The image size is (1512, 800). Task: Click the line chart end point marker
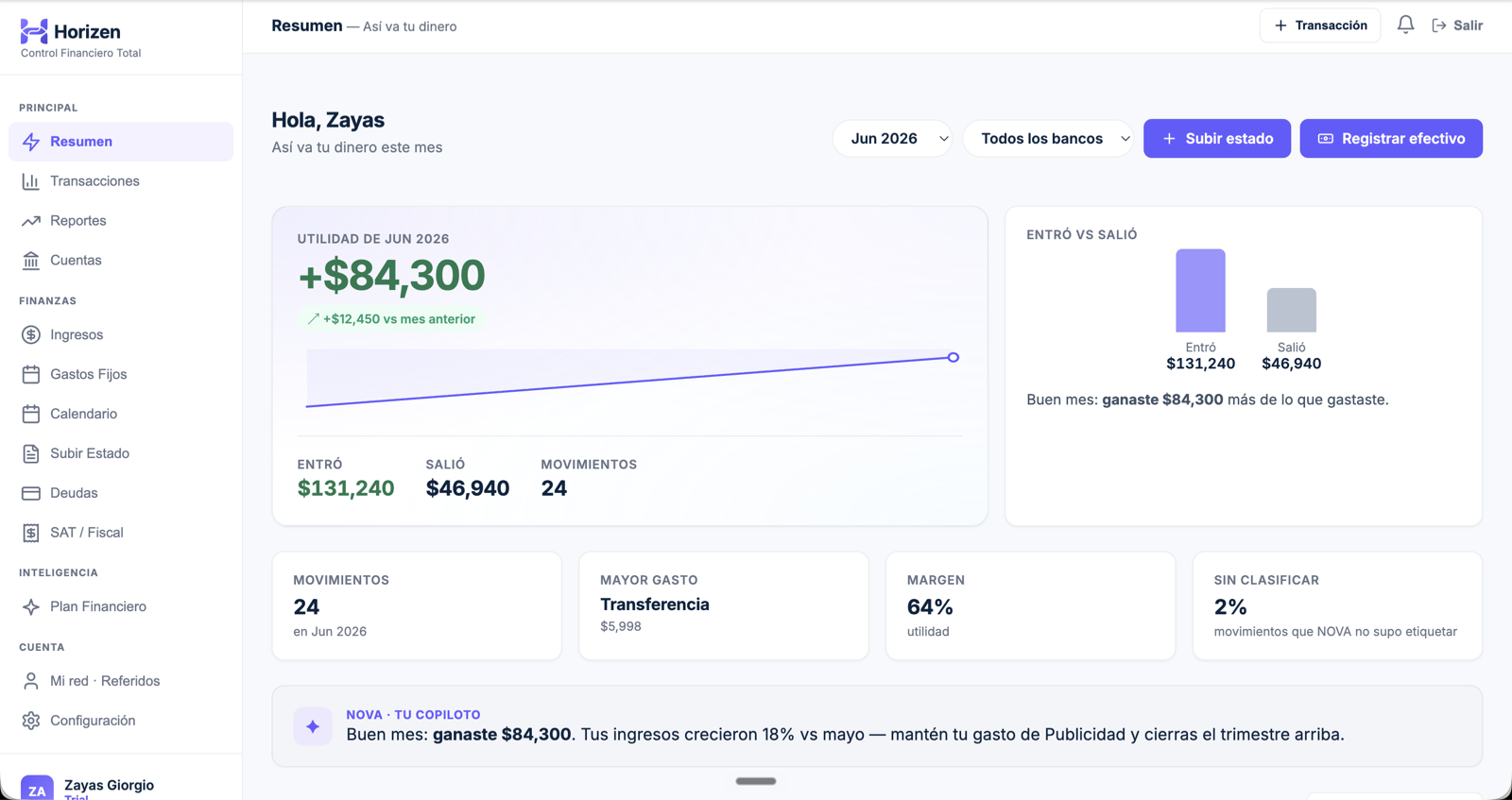click(x=954, y=357)
